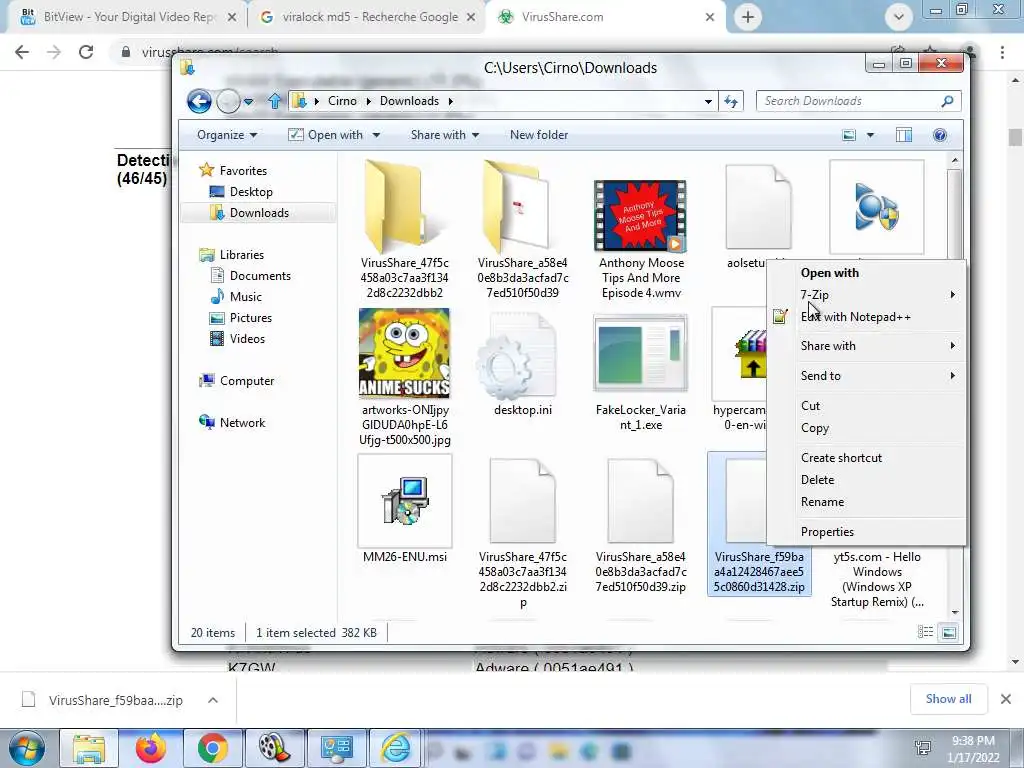Select the SpongeBob artworks jpg thumbnail
Image resolution: width=1024 pixels, height=768 pixels.
tap(404, 353)
